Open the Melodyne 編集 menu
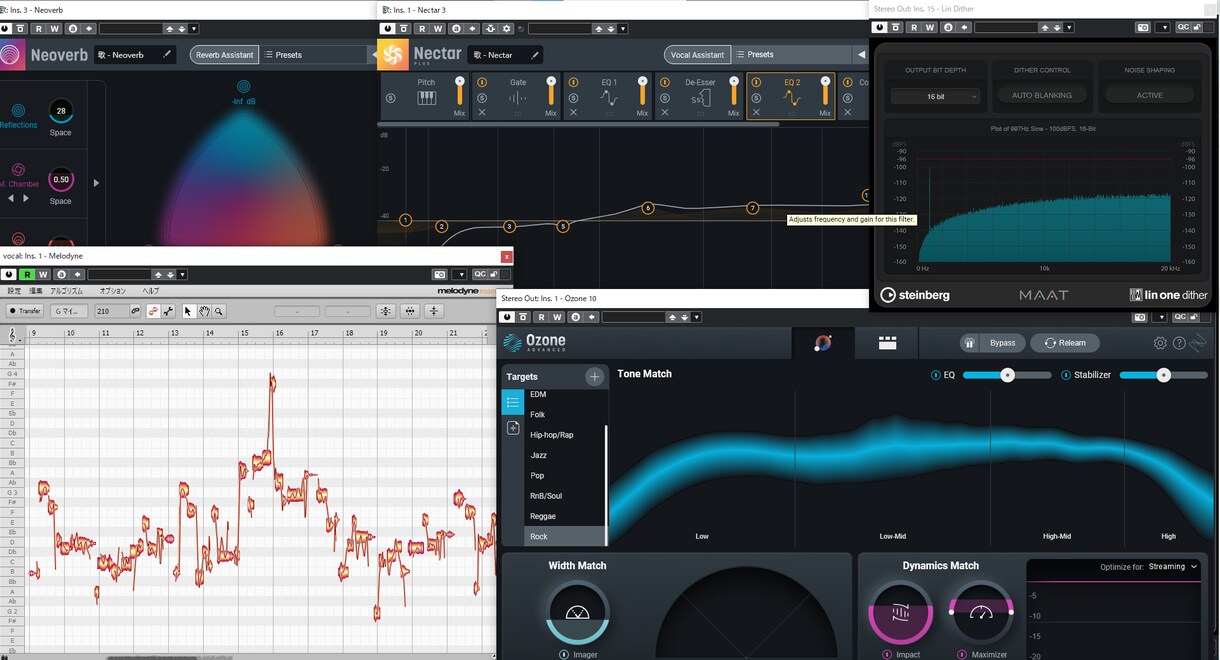 pyautogui.click(x=35, y=291)
